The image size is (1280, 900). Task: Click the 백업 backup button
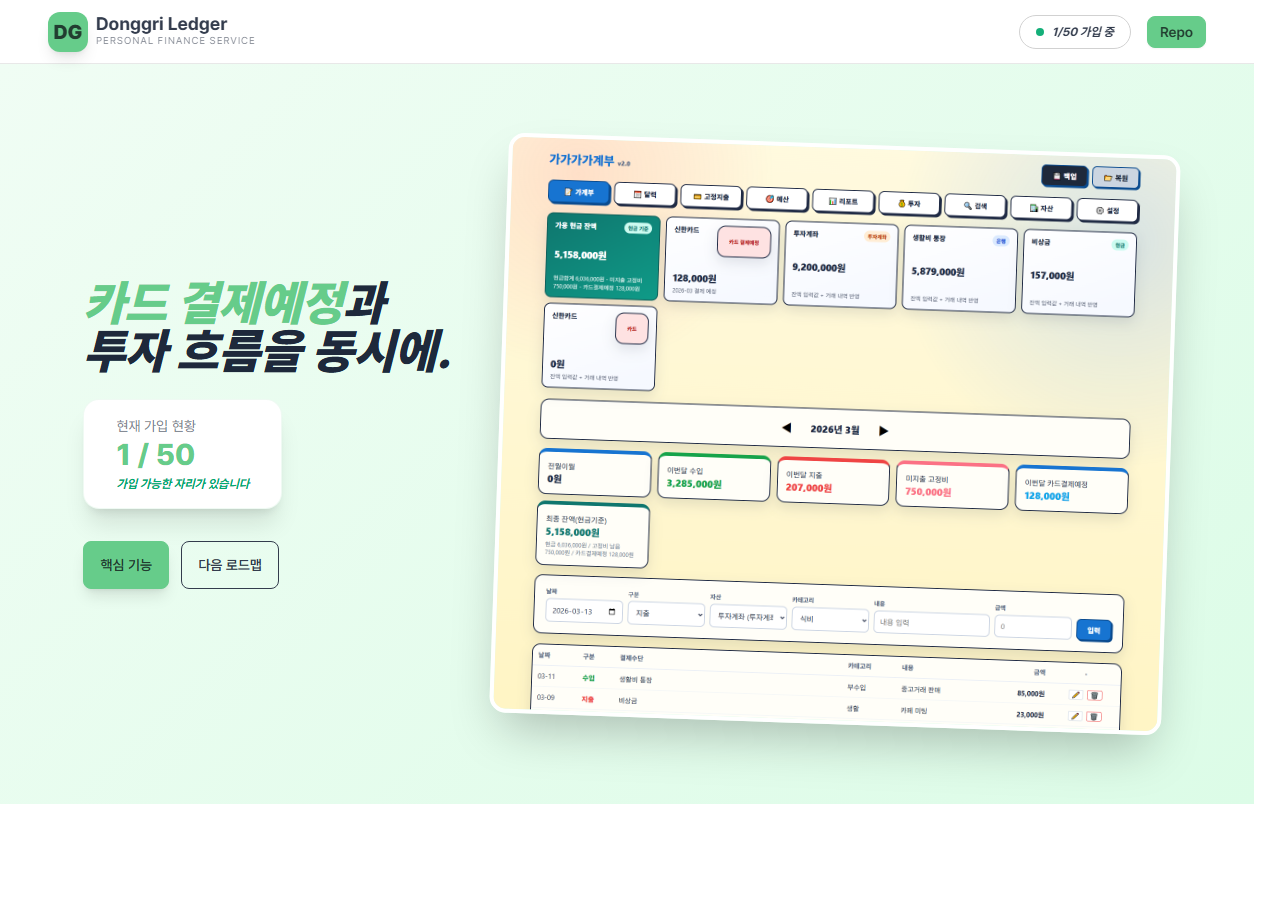pyautogui.click(x=1064, y=176)
